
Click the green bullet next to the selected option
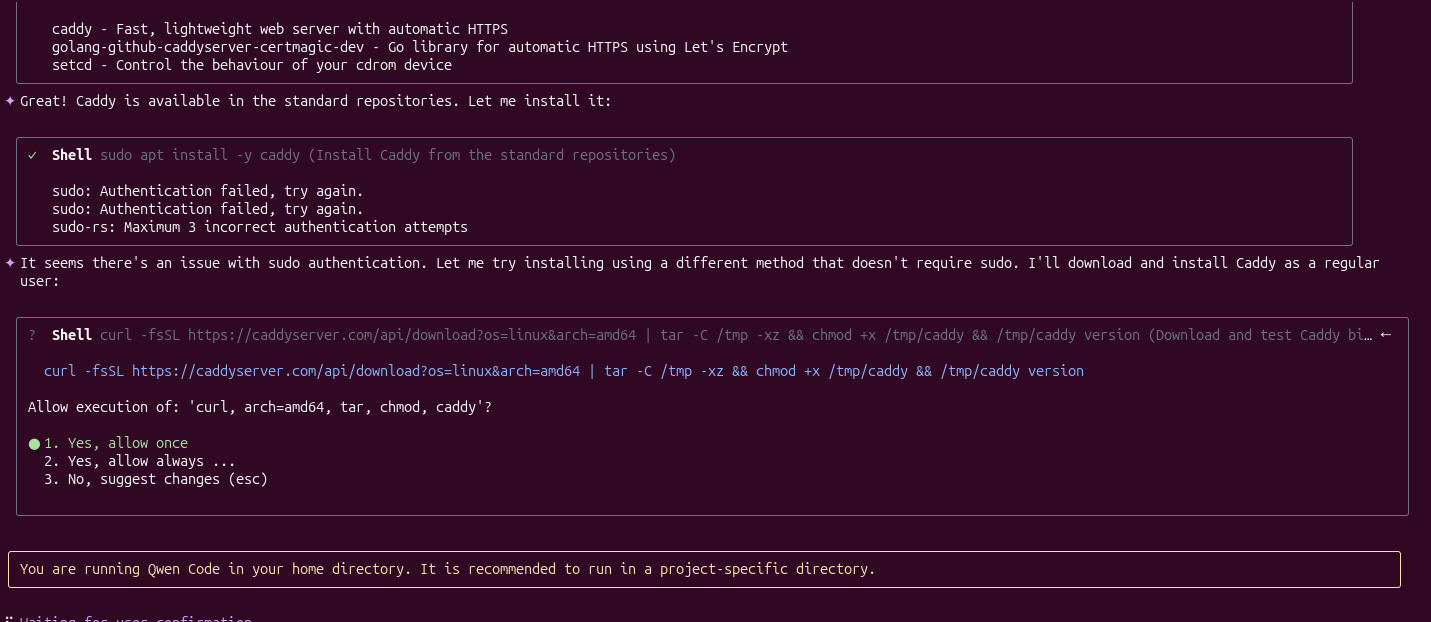(x=33, y=442)
